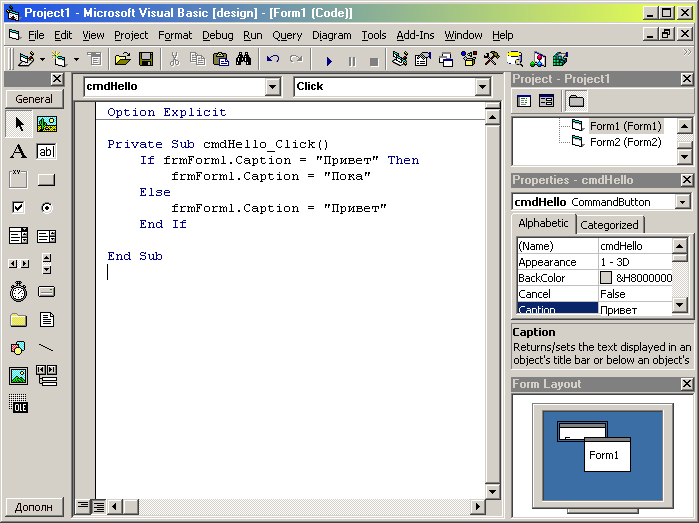Viewport: 699px width, 523px height.
Task: Open the Add-Ins menu
Action: 415,35
